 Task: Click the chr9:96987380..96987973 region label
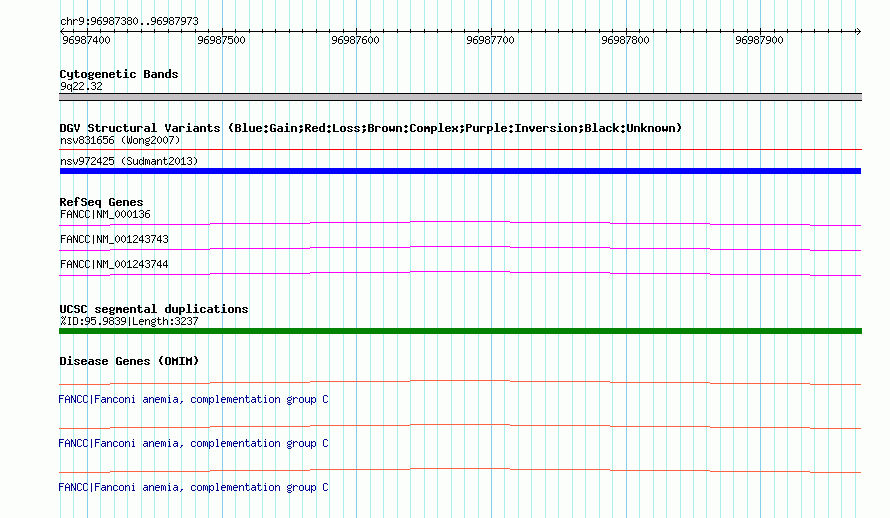[129, 22]
